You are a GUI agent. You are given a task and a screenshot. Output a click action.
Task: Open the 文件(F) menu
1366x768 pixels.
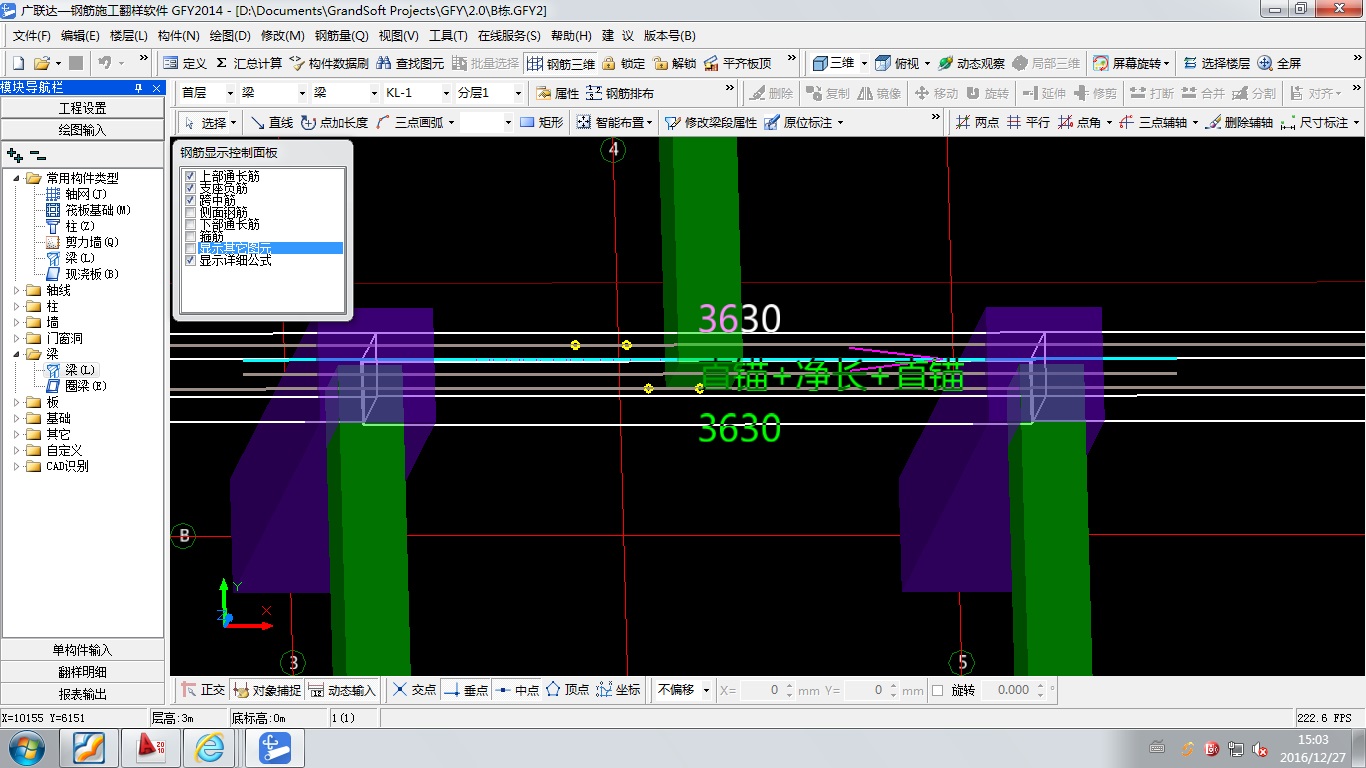31,35
